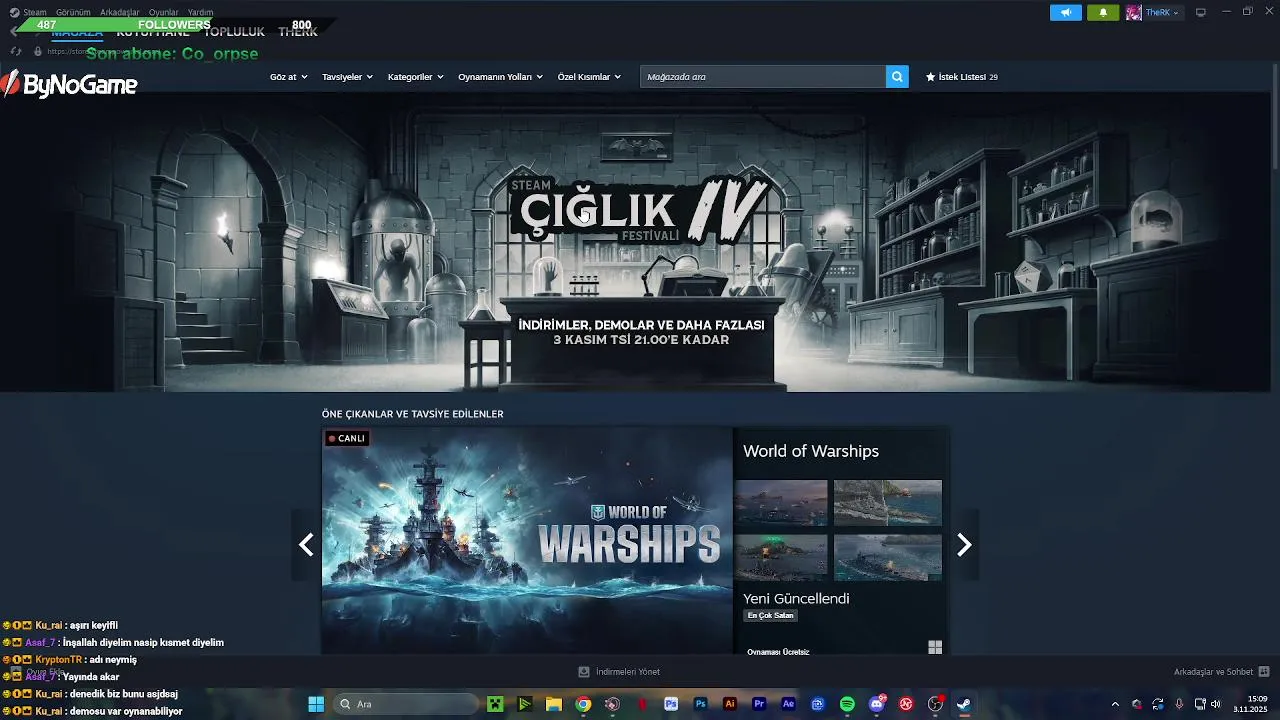Select the second World of Warships screenshot
Image resolution: width=1280 pixels, height=720 pixels.
(888, 502)
